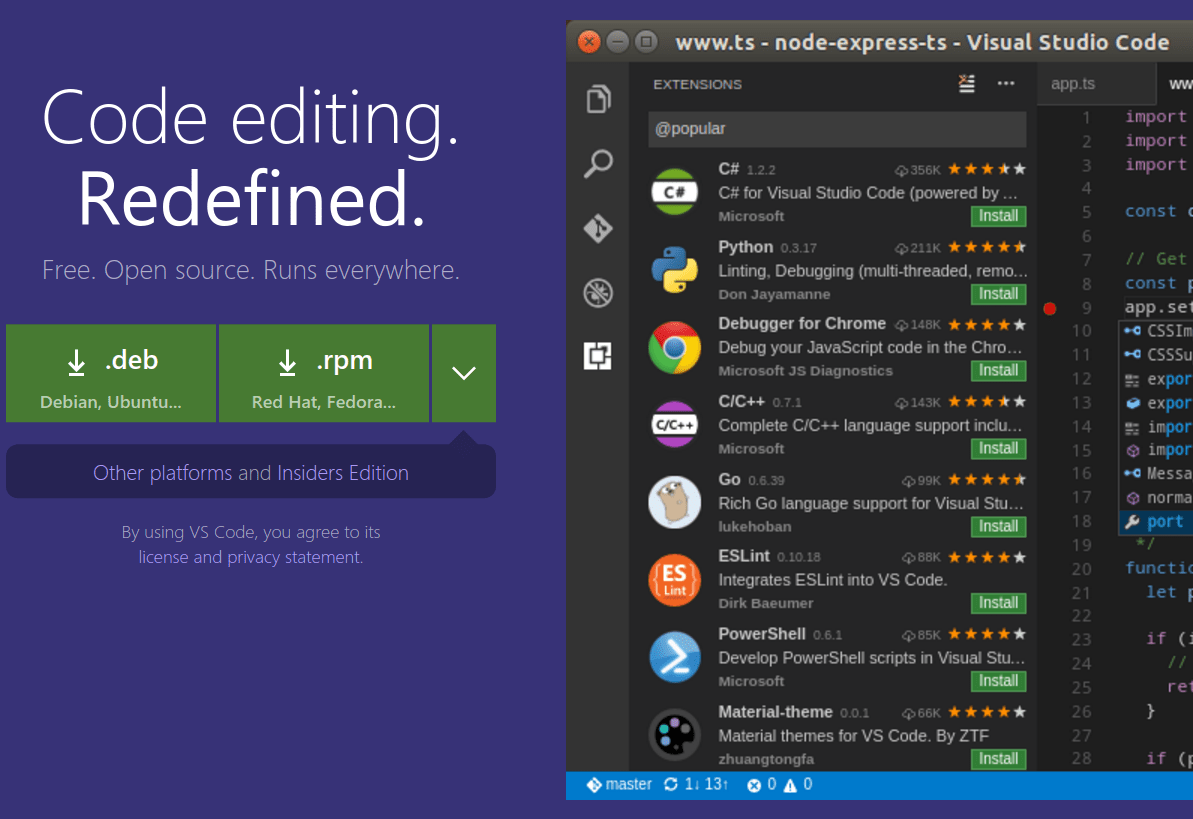Select the Debugger for Chrome logo
Screen dimensions: 1193x819
coord(675,347)
